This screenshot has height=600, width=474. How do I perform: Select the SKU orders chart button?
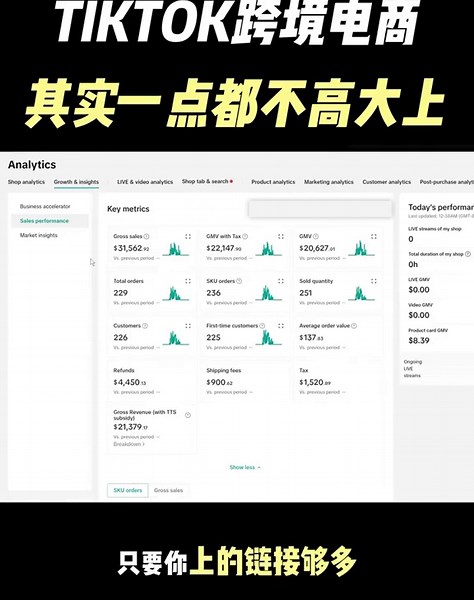coord(128,490)
